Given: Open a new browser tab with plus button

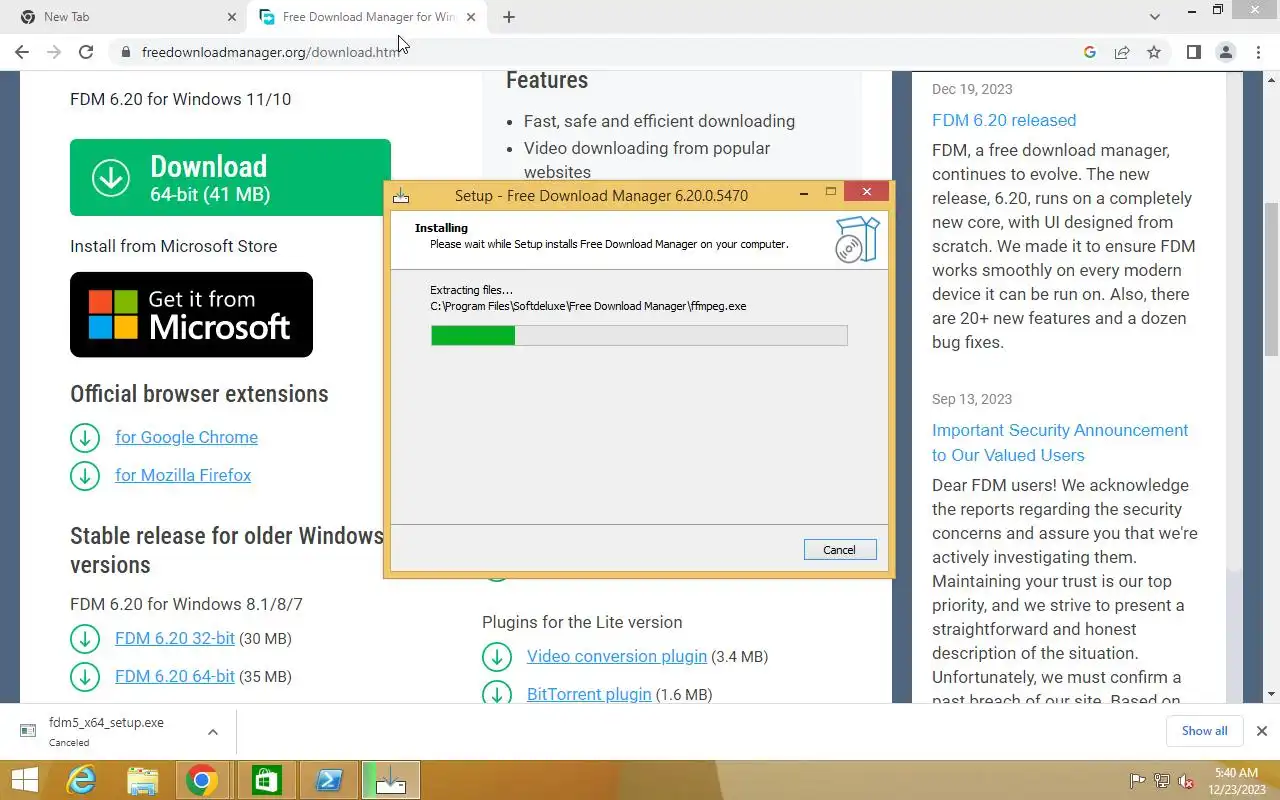Looking at the screenshot, I should point(509,17).
